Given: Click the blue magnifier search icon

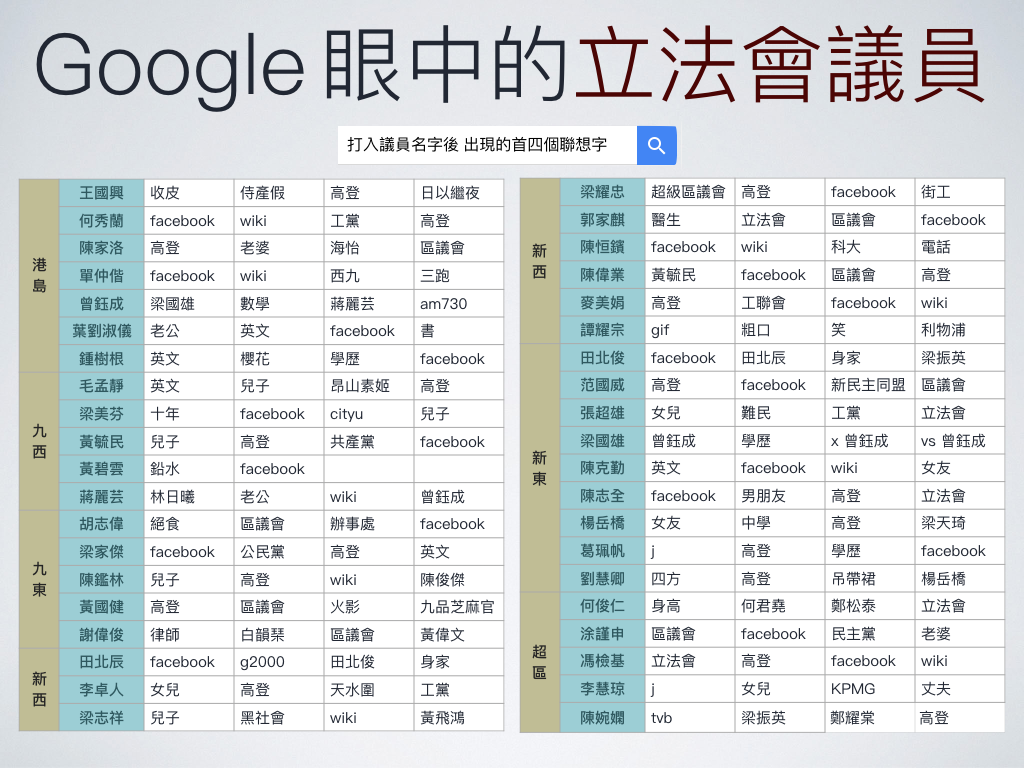Looking at the screenshot, I should (x=656, y=145).
